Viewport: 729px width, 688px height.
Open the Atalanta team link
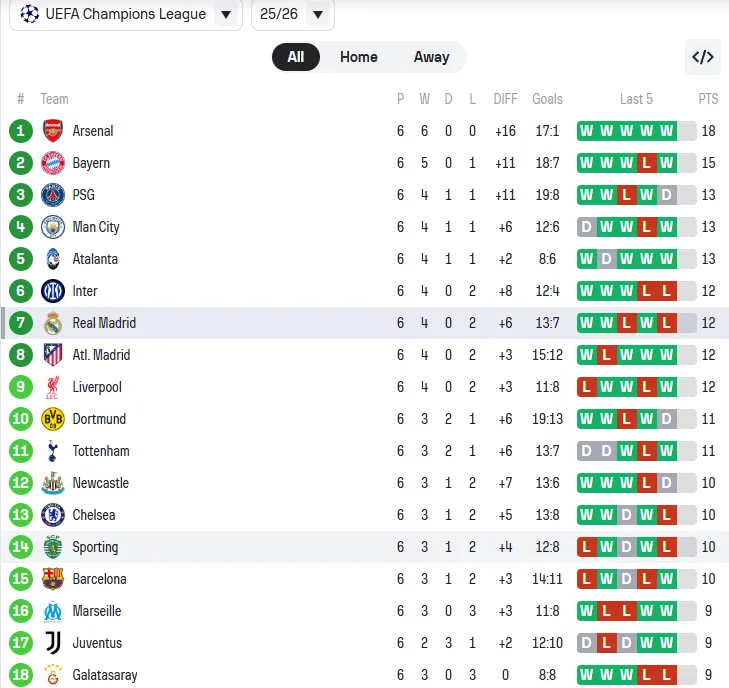click(95, 259)
